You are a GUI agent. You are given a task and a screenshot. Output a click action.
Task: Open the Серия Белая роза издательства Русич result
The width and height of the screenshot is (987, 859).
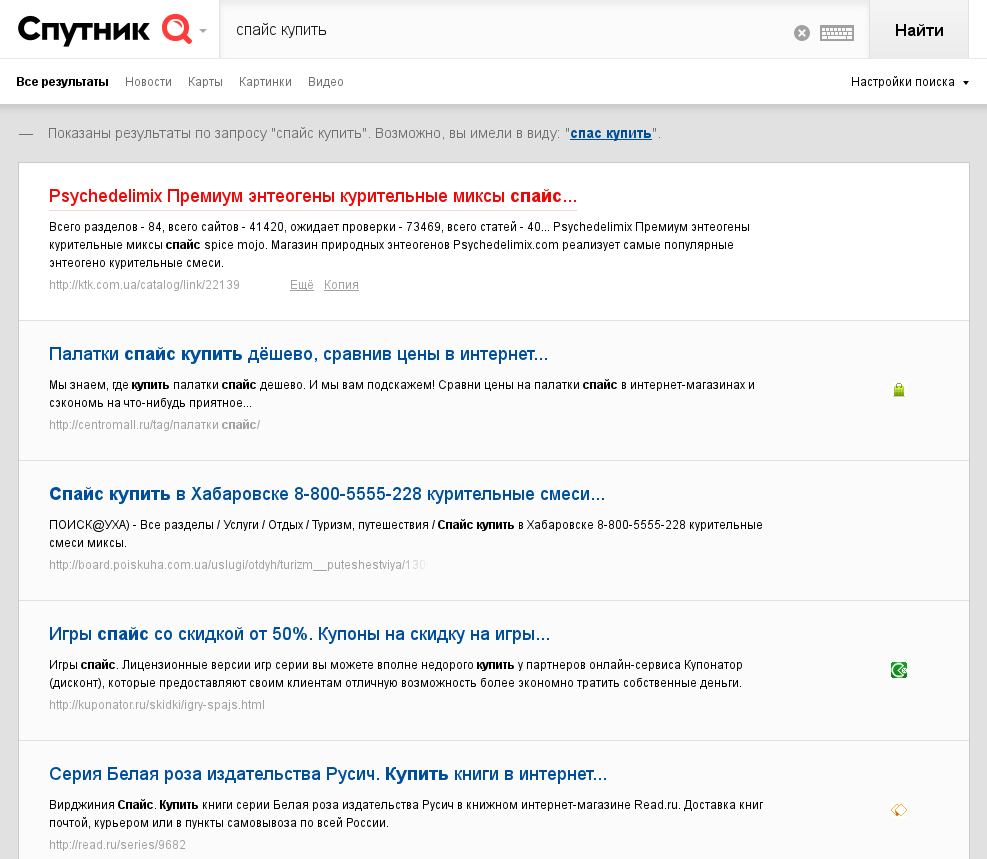click(328, 774)
